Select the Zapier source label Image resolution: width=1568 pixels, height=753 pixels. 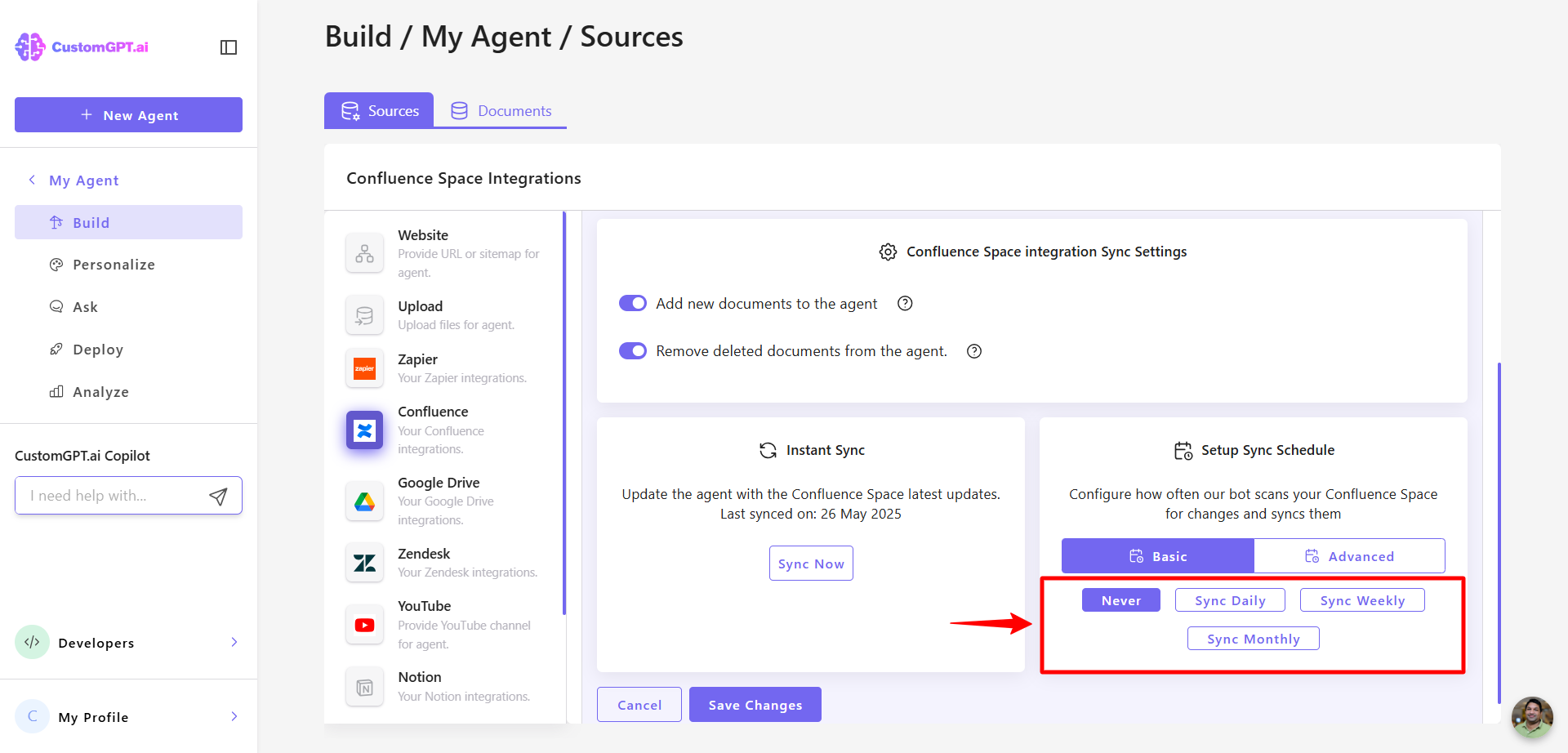click(417, 359)
